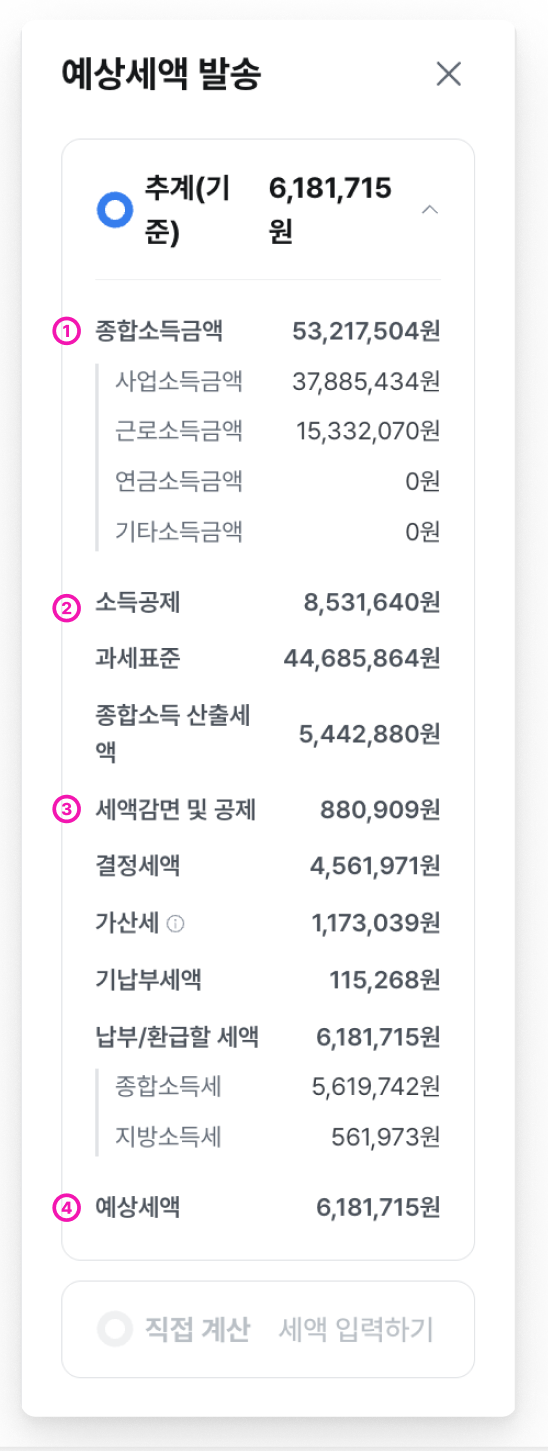Select the 추계(기준) radio option
This screenshot has width=548, height=1451.
click(x=115, y=209)
